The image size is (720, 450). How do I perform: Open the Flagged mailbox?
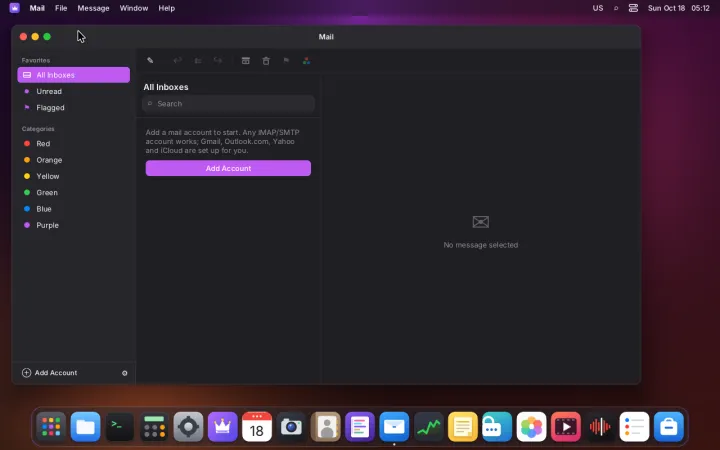point(73,107)
